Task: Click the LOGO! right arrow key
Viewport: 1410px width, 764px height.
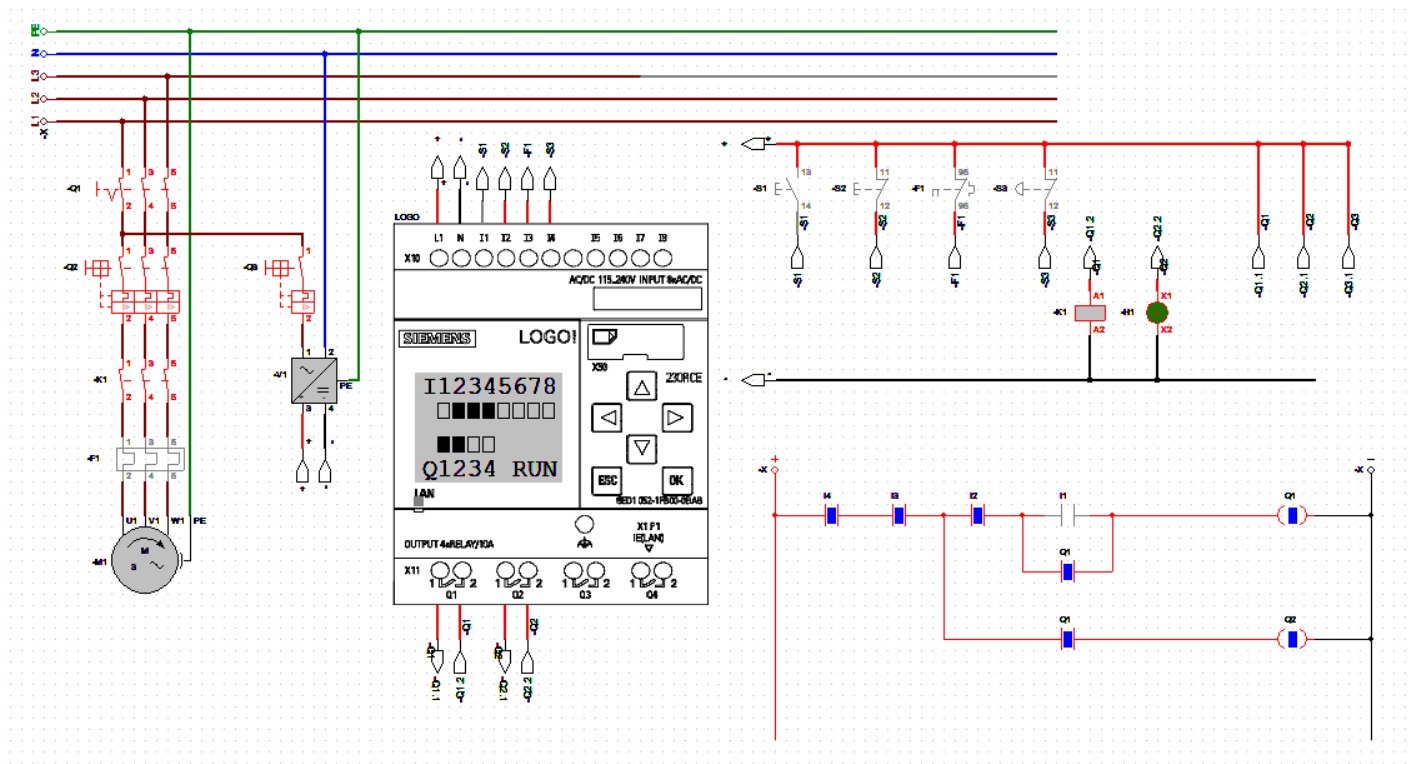Action: 677,417
